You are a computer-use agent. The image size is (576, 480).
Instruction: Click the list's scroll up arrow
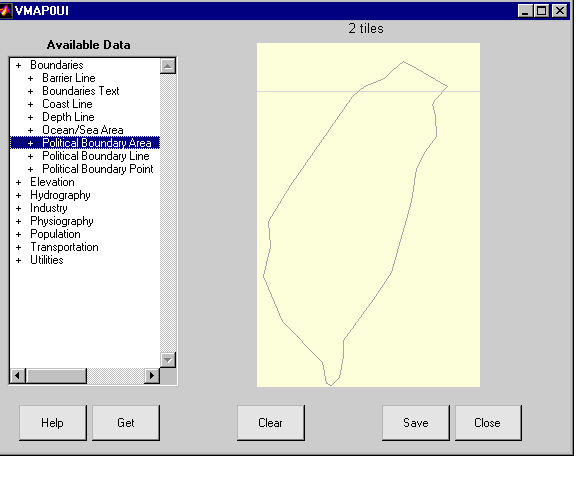168,66
